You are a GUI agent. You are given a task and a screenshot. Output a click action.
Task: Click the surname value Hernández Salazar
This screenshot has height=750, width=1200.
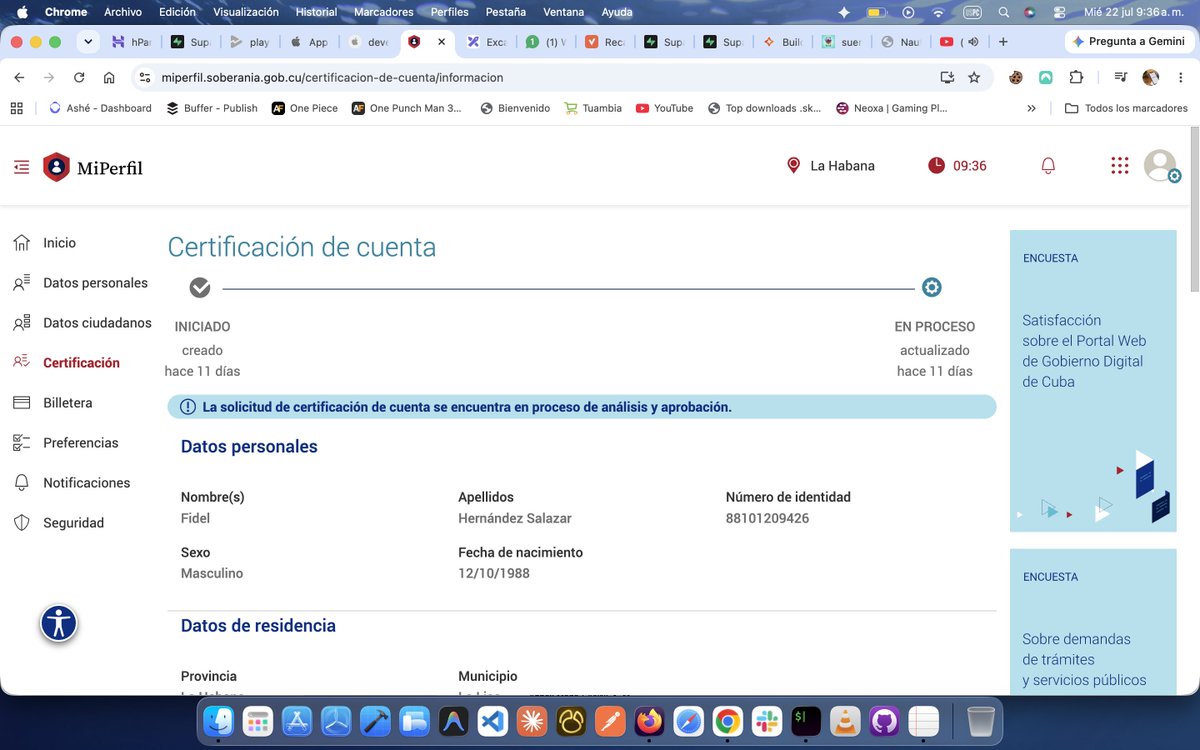tap(515, 518)
